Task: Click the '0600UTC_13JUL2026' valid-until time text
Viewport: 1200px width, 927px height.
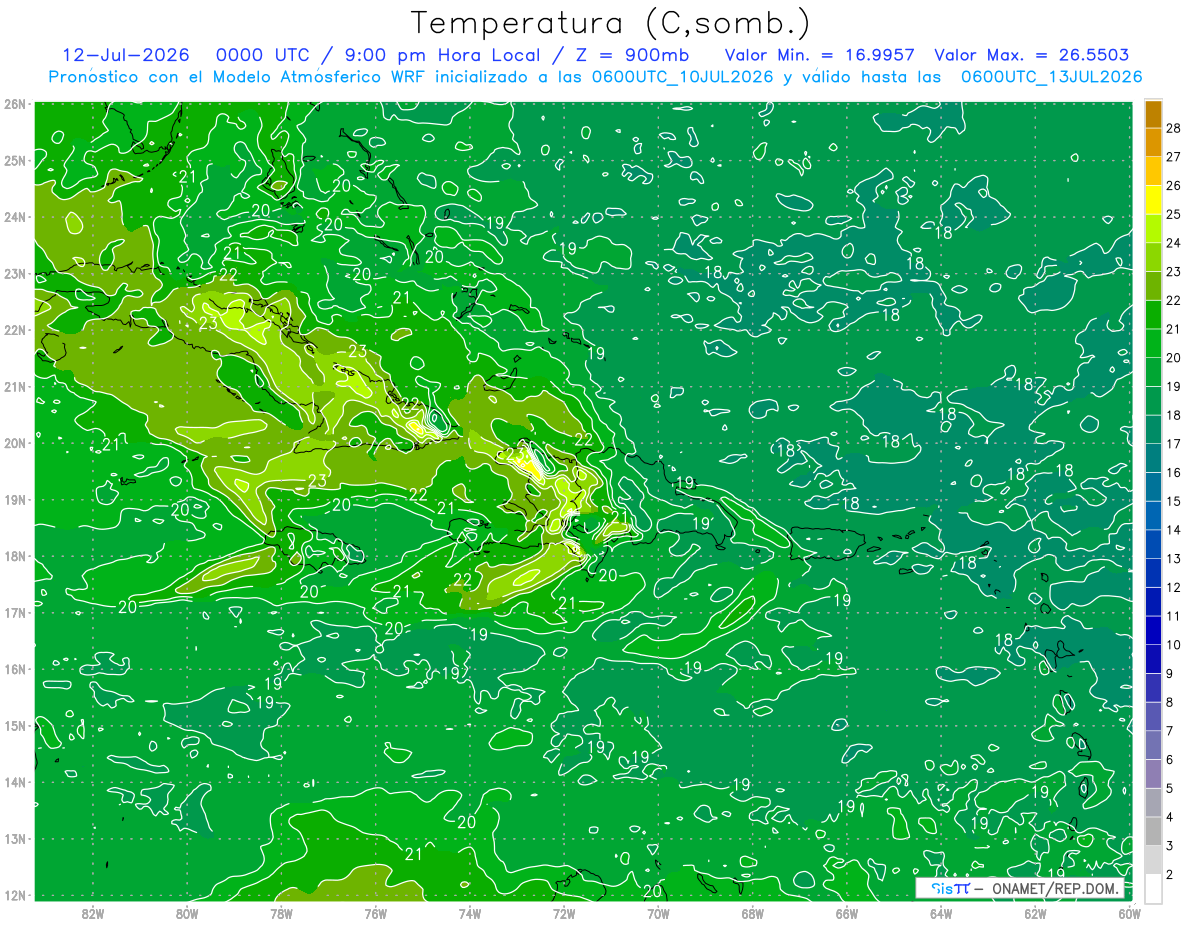Action: tap(1051, 77)
